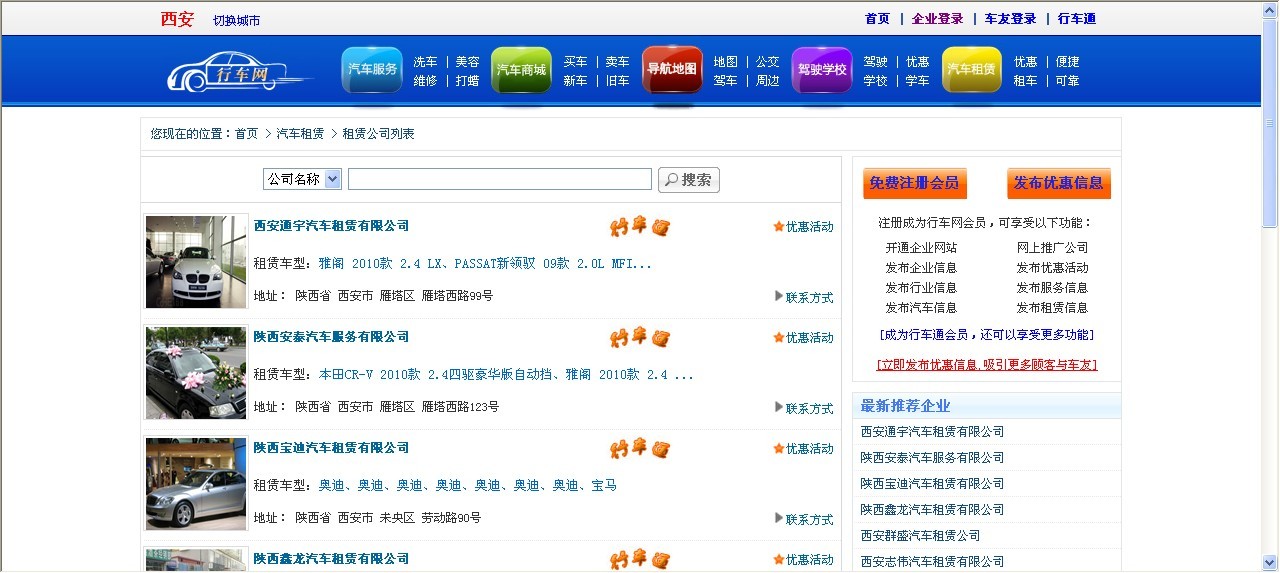This screenshot has width=1280, height=573.
Task: Click 首页 in the breadcrumb
Action: pos(247,134)
